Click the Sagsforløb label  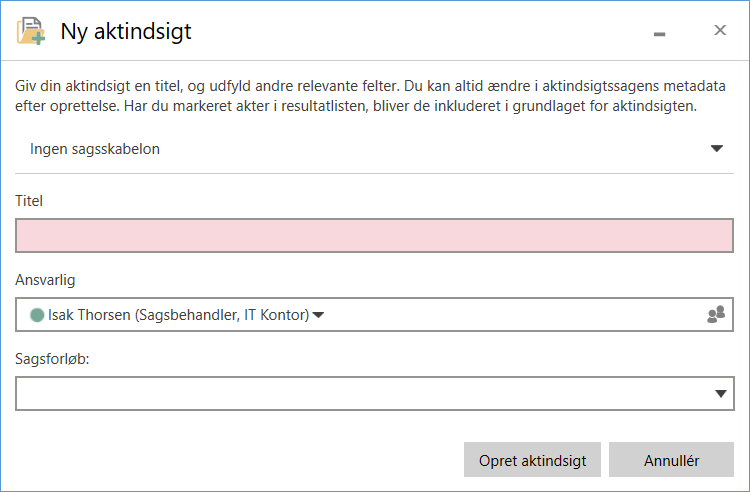52,359
